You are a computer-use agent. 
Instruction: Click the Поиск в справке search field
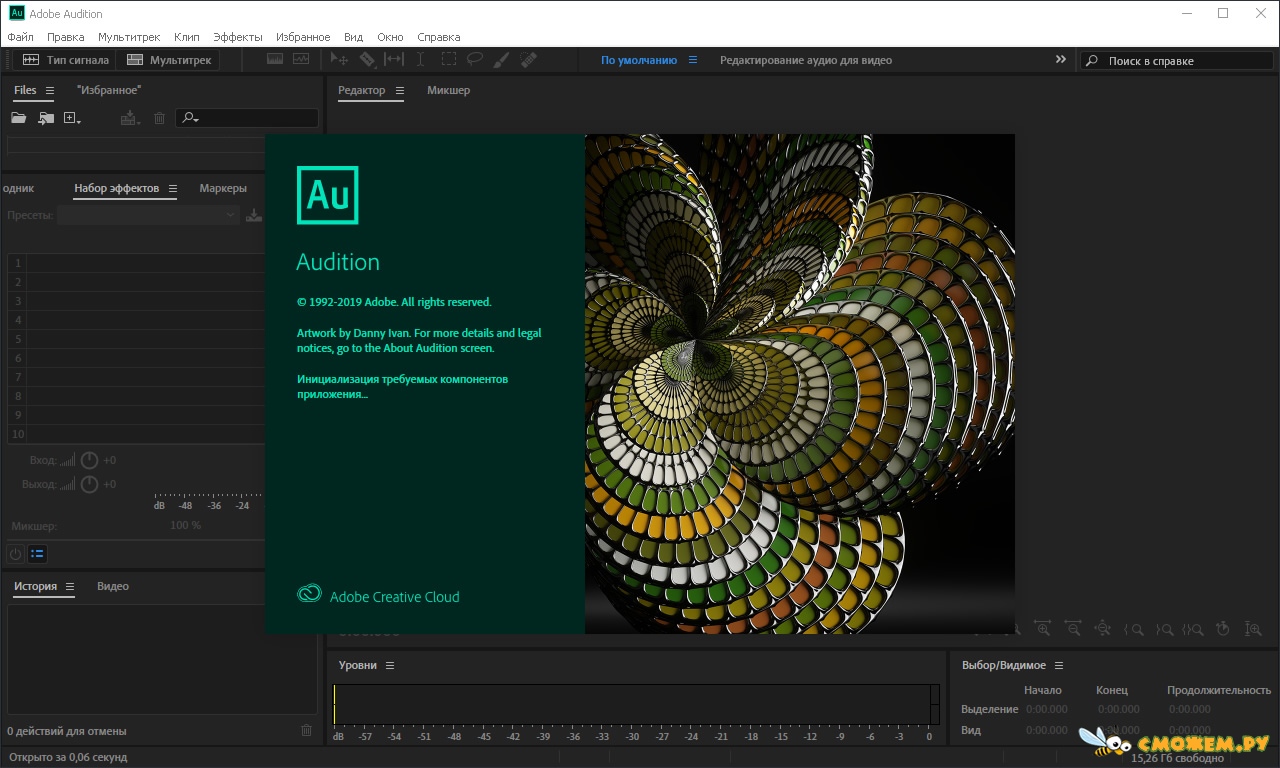coord(1177,60)
